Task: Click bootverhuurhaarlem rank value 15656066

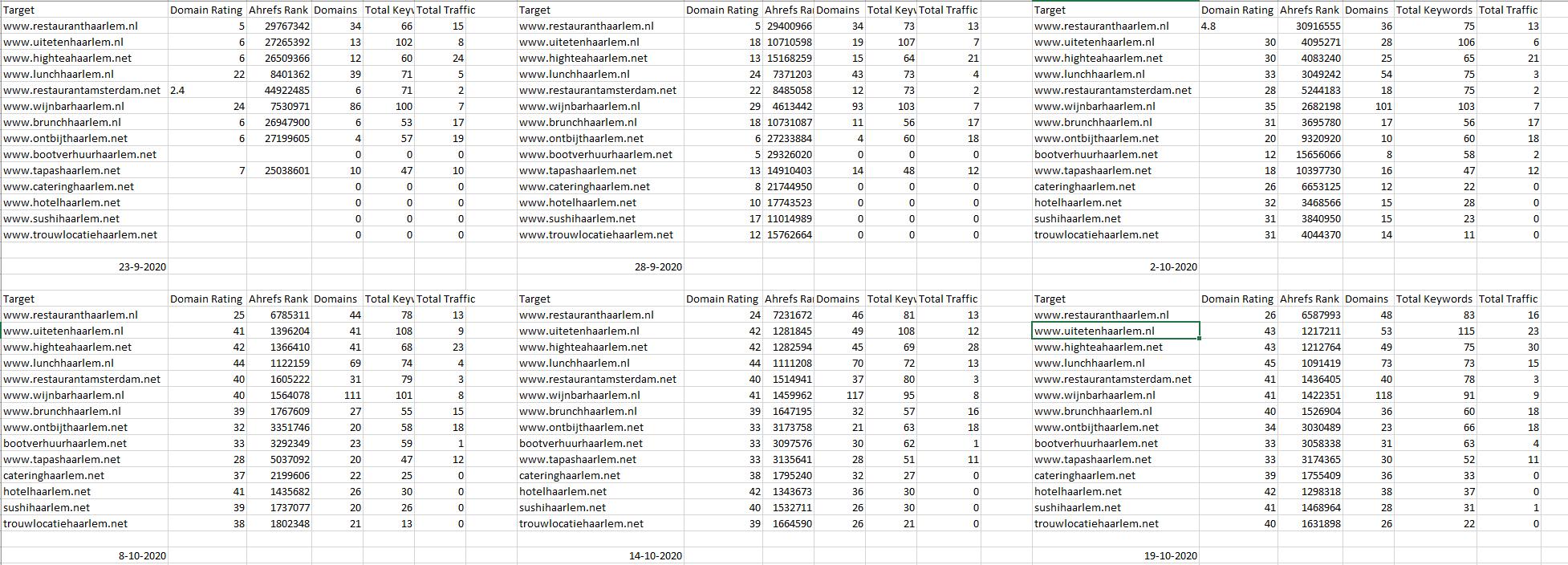Action: tap(1310, 154)
